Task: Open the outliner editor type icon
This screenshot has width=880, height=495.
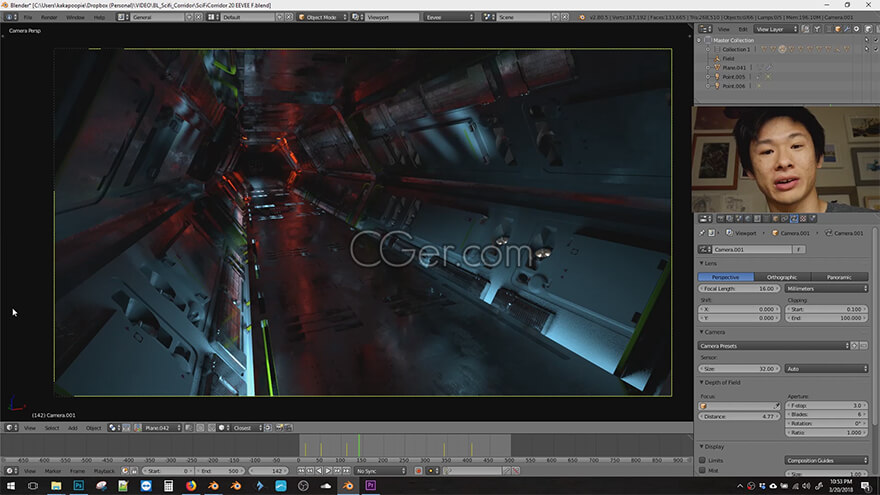Action: tap(705, 29)
